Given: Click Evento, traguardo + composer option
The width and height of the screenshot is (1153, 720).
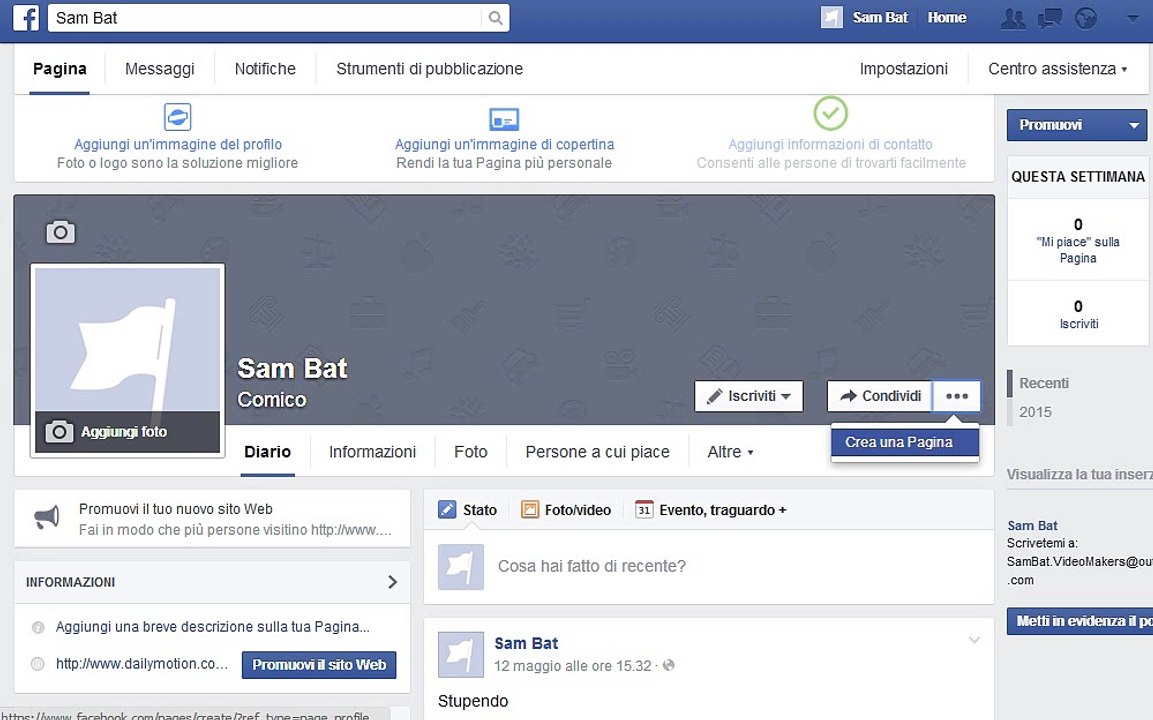Looking at the screenshot, I should click(x=722, y=510).
